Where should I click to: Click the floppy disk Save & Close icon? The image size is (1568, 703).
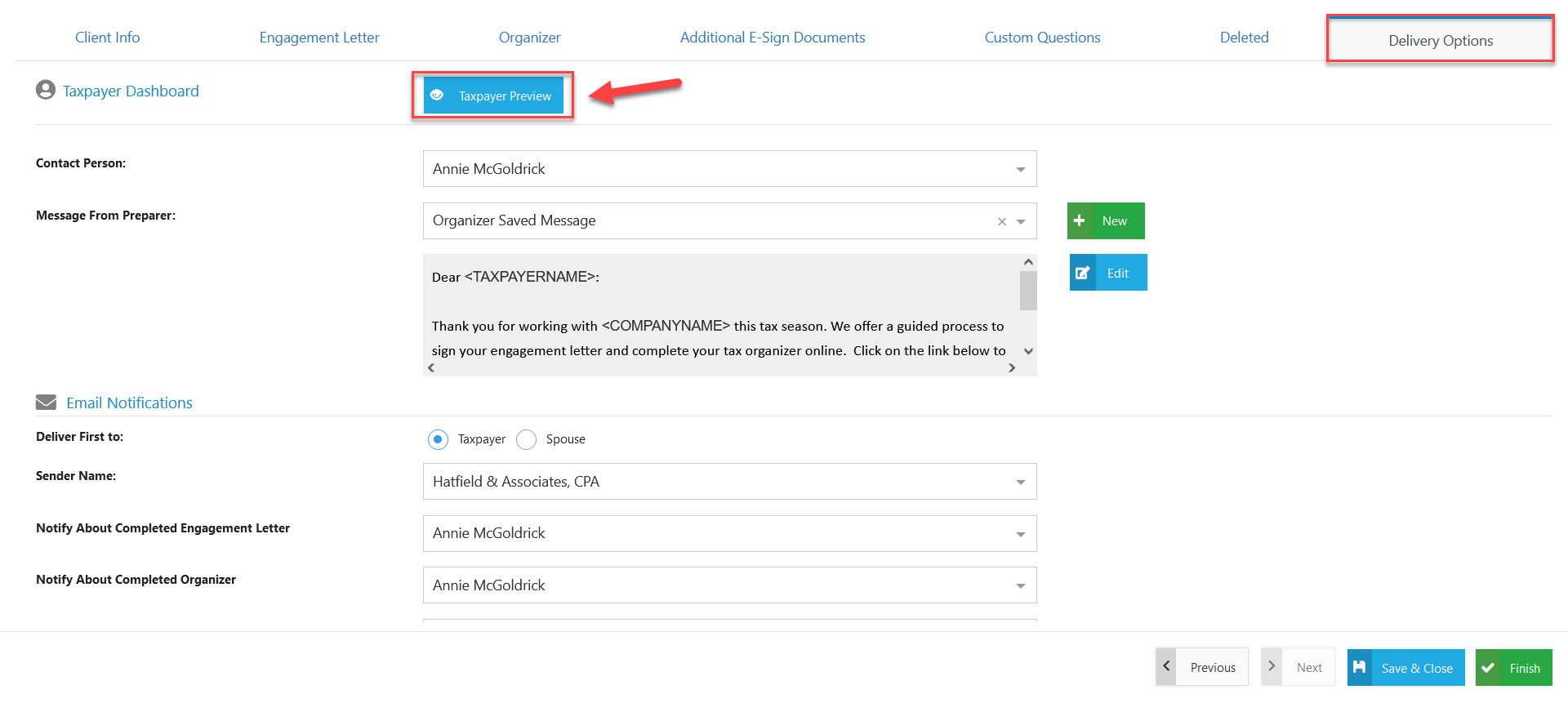point(1360,667)
